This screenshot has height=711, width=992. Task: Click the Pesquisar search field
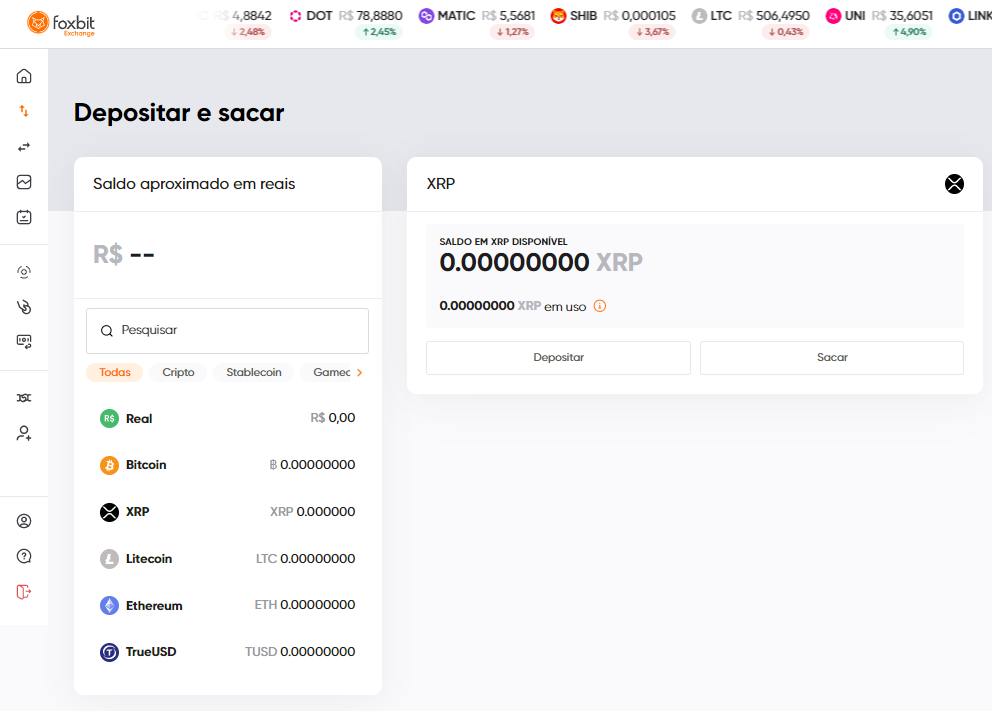(228, 331)
